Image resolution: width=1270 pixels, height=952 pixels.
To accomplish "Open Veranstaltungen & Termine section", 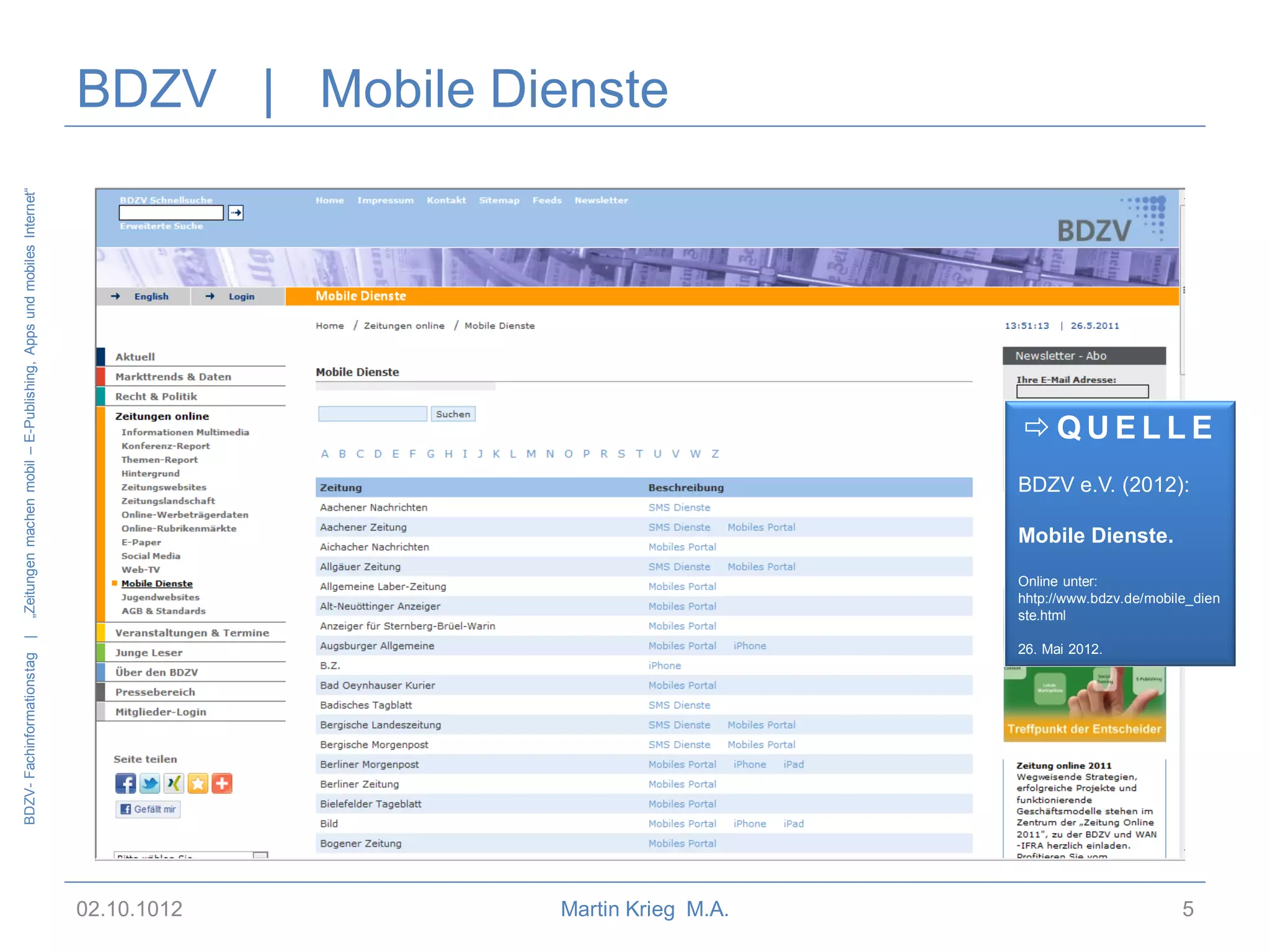I will (x=192, y=633).
